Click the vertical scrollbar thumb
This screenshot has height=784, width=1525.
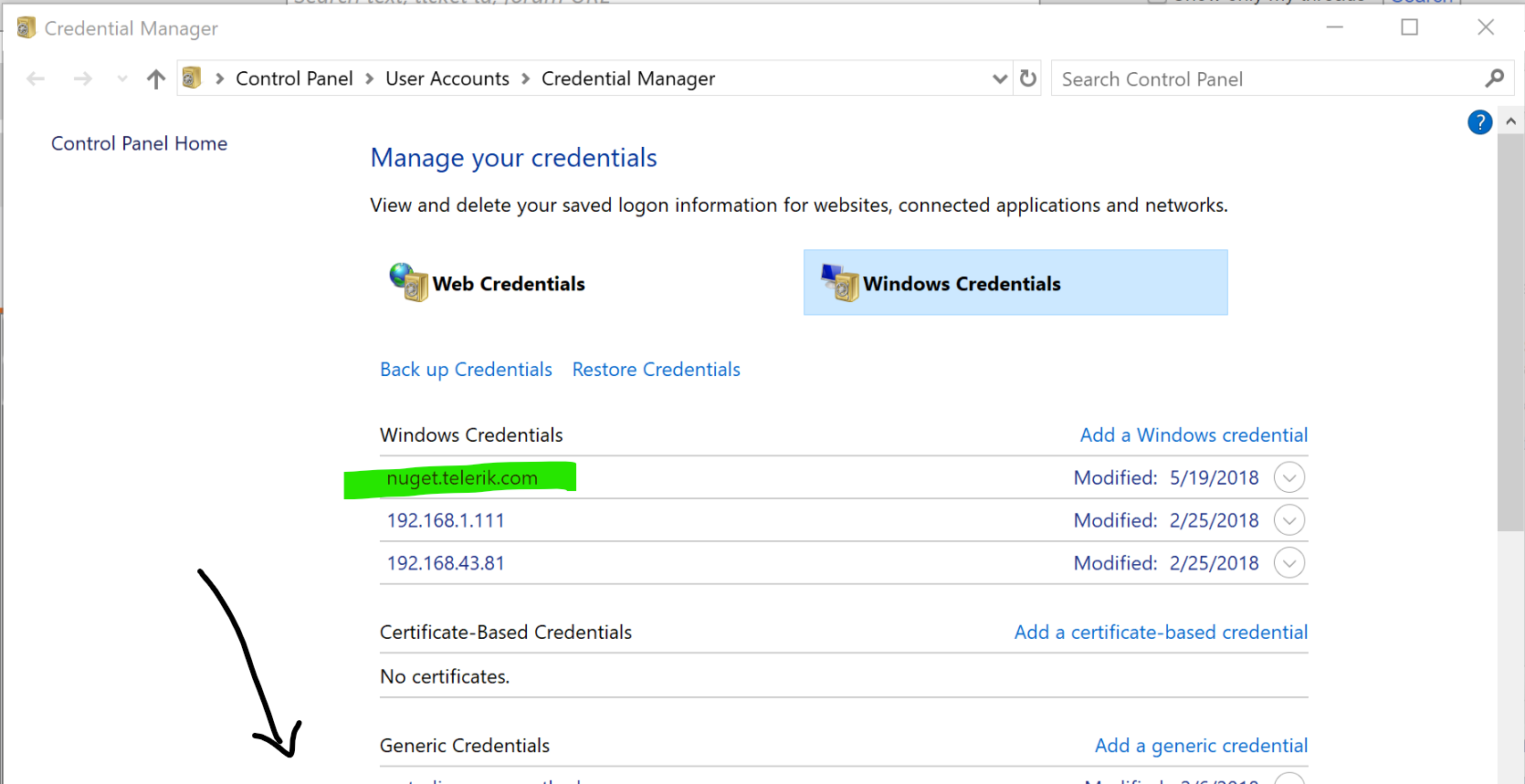point(1510,329)
